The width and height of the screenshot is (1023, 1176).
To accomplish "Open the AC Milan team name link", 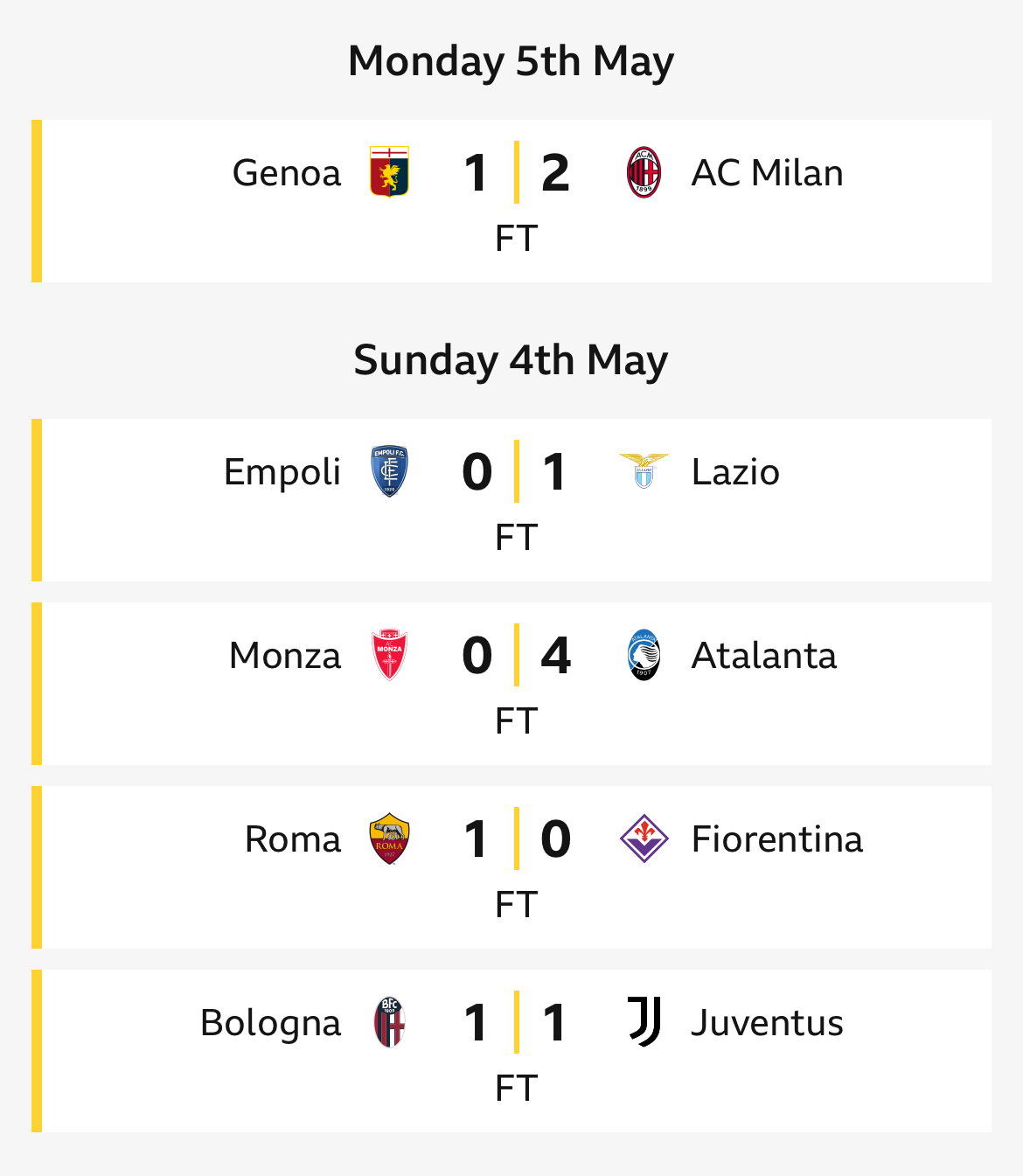I will point(768,172).
